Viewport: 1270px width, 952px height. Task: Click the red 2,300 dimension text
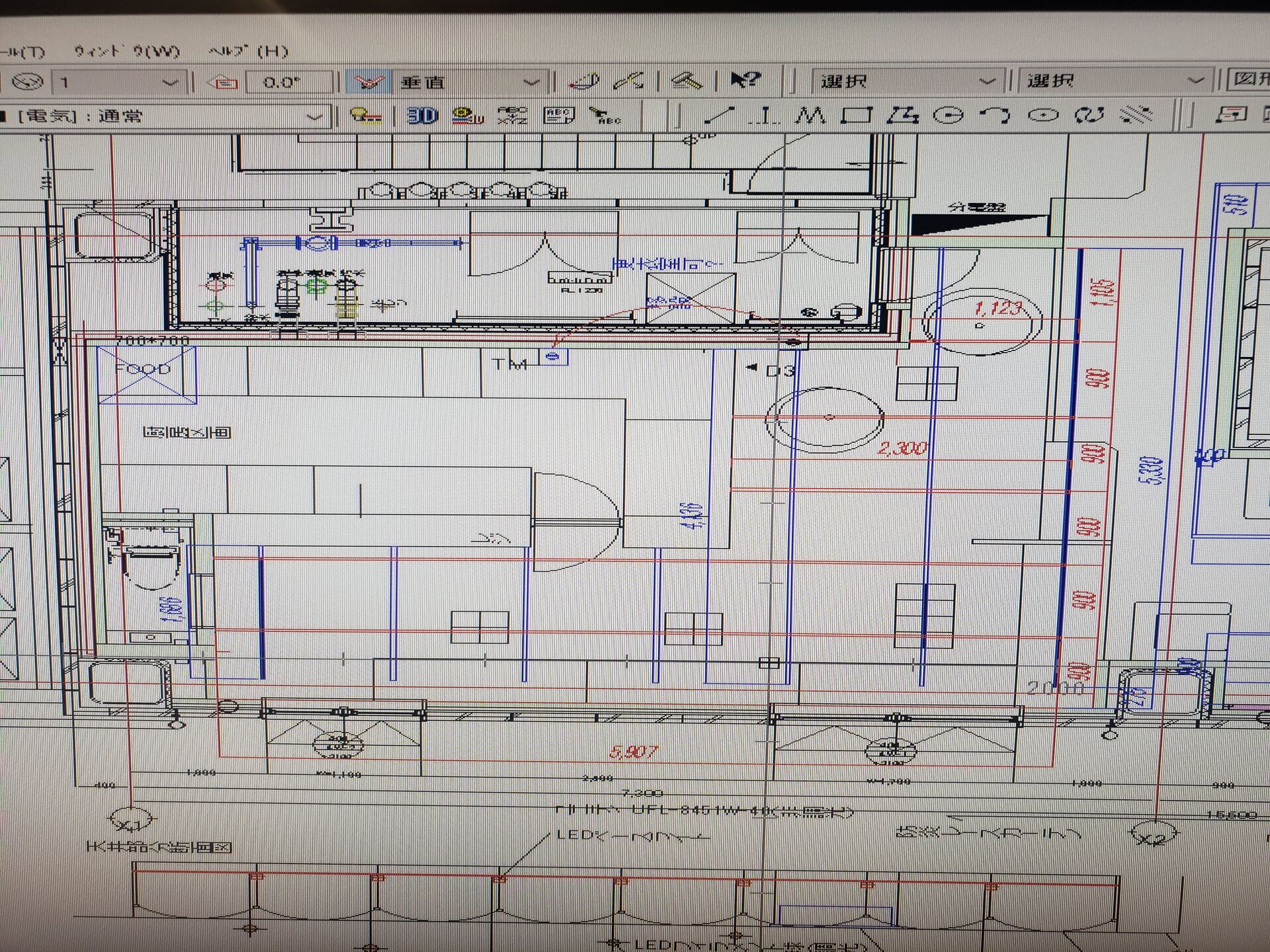click(902, 449)
